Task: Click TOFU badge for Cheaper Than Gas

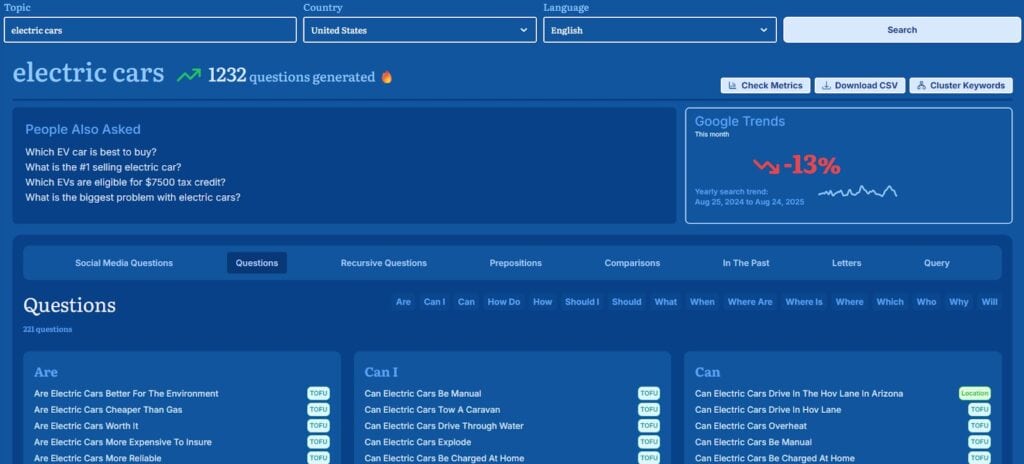Action: point(318,410)
